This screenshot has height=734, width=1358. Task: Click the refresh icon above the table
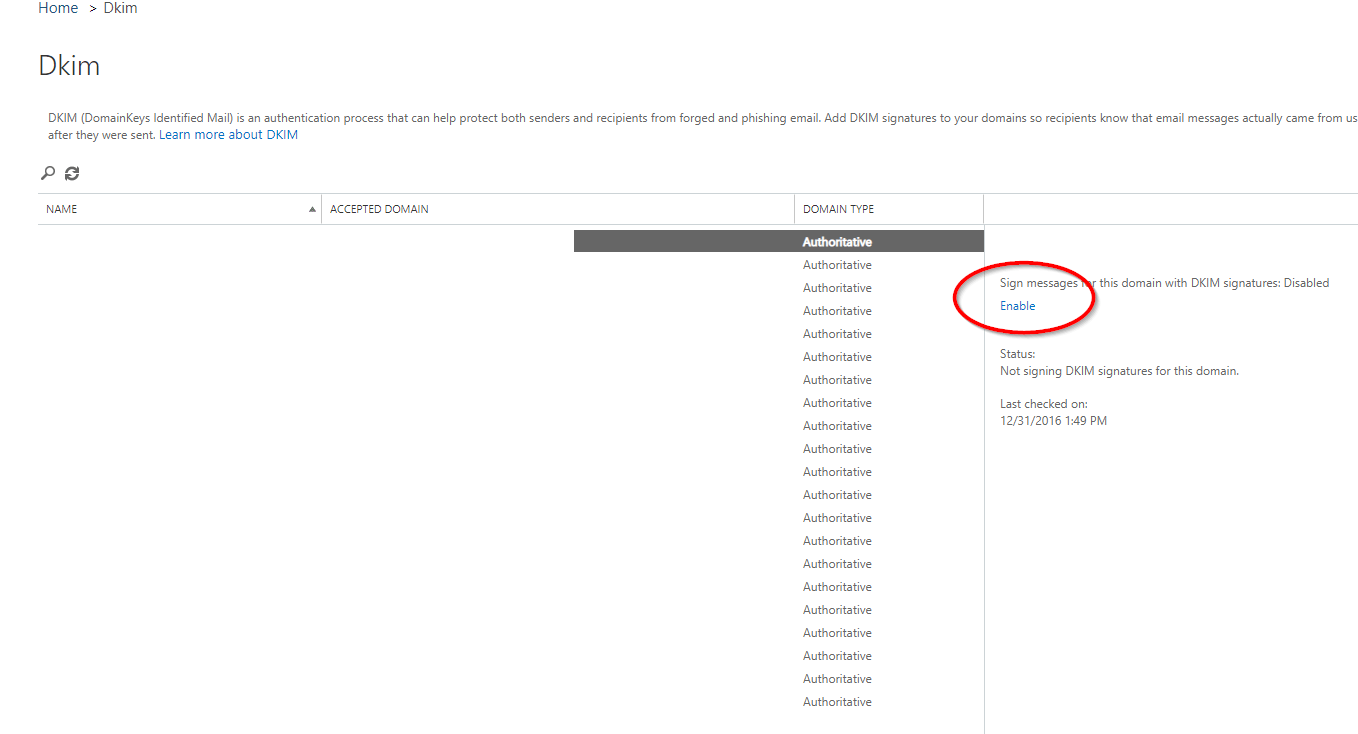pyautogui.click(x=72, y=173)
